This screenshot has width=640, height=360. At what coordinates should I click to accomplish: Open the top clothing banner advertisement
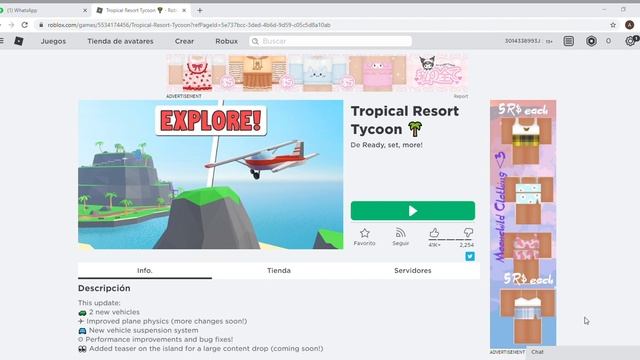317,74
